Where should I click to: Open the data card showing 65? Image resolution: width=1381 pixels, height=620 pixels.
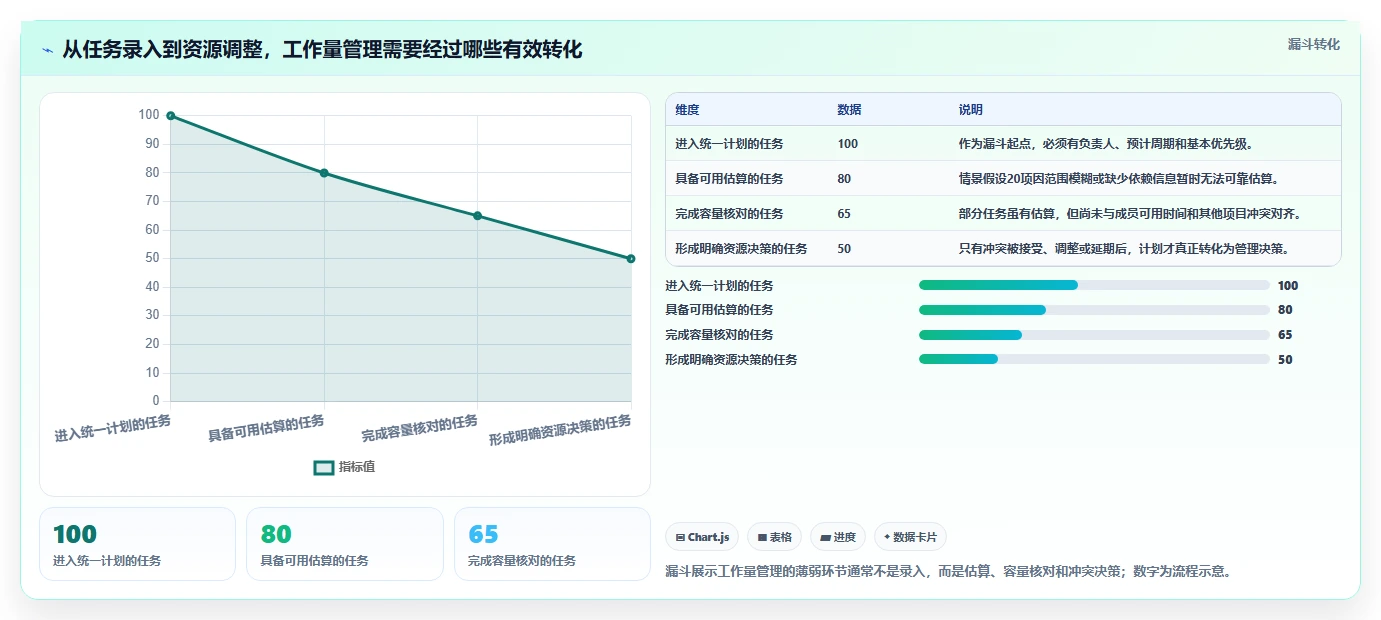coord(552,544)
